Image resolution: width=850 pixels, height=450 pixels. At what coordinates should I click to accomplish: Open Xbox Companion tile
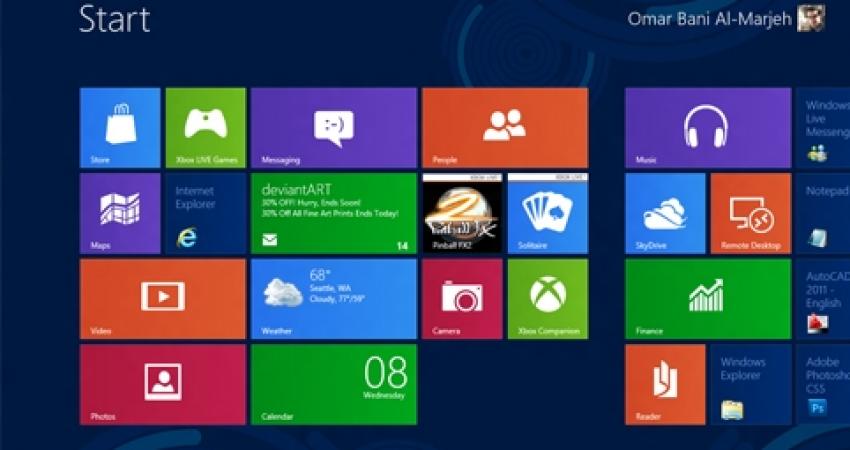pyautogui.click(x=548, y=299)
